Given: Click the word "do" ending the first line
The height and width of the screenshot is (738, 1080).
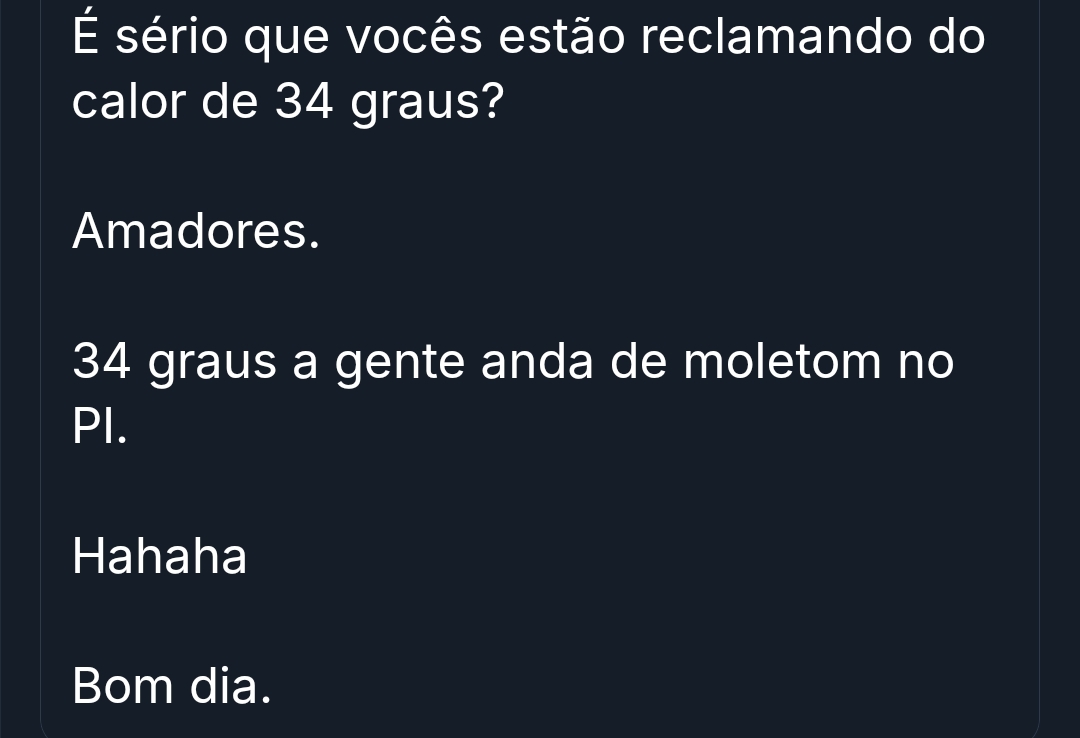Looking at the screenshot, I should (x=956, y=38).
